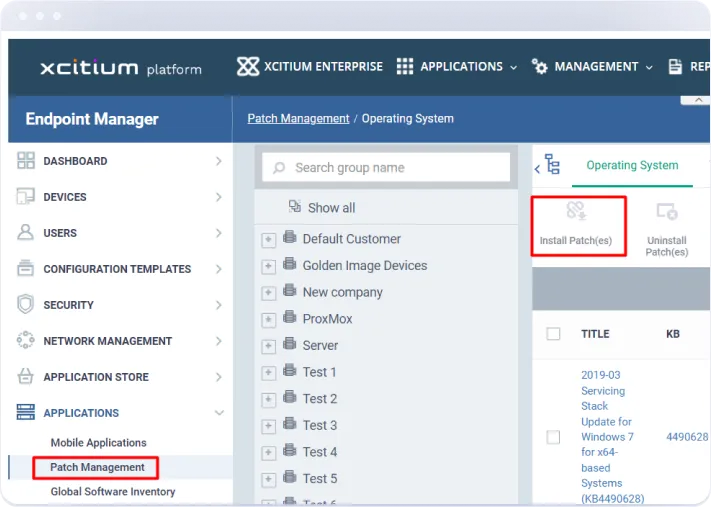Switch to the Operating System tab
Image resolution: width=711 pixels, height=507 pixels.
[632, 166]
